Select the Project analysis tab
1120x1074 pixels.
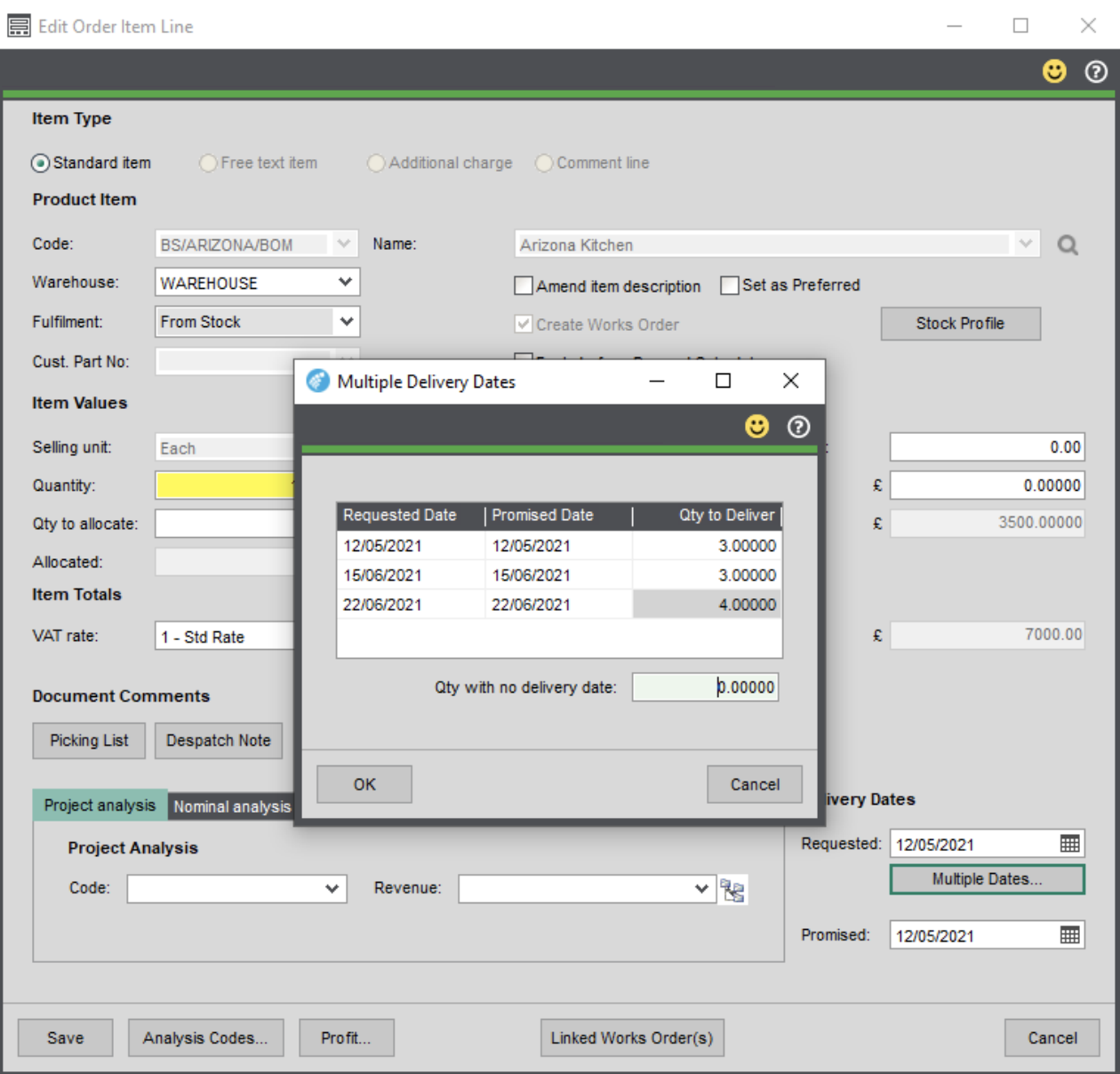[x=100, y=805]
